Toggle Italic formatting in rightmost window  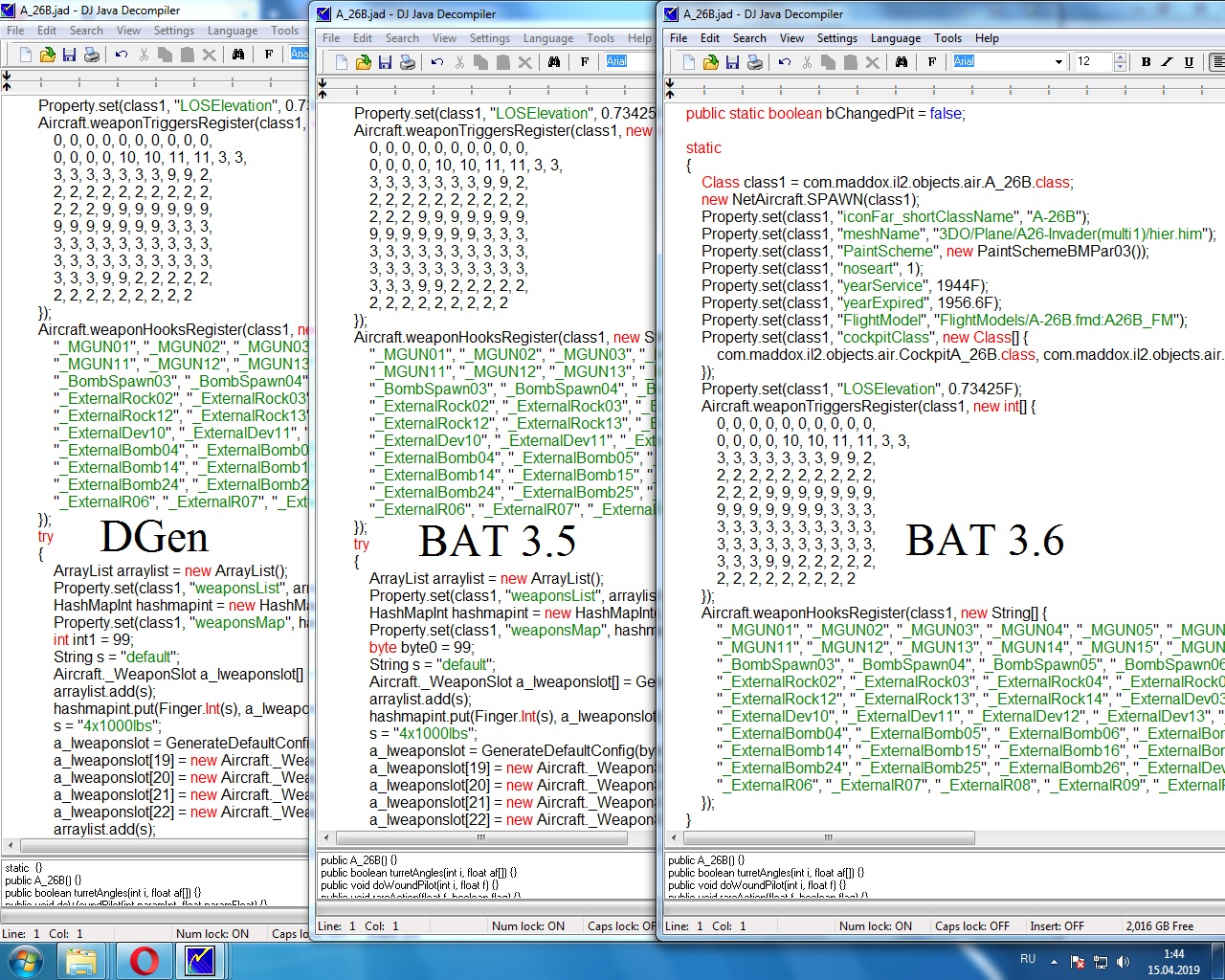point(1167,62)
